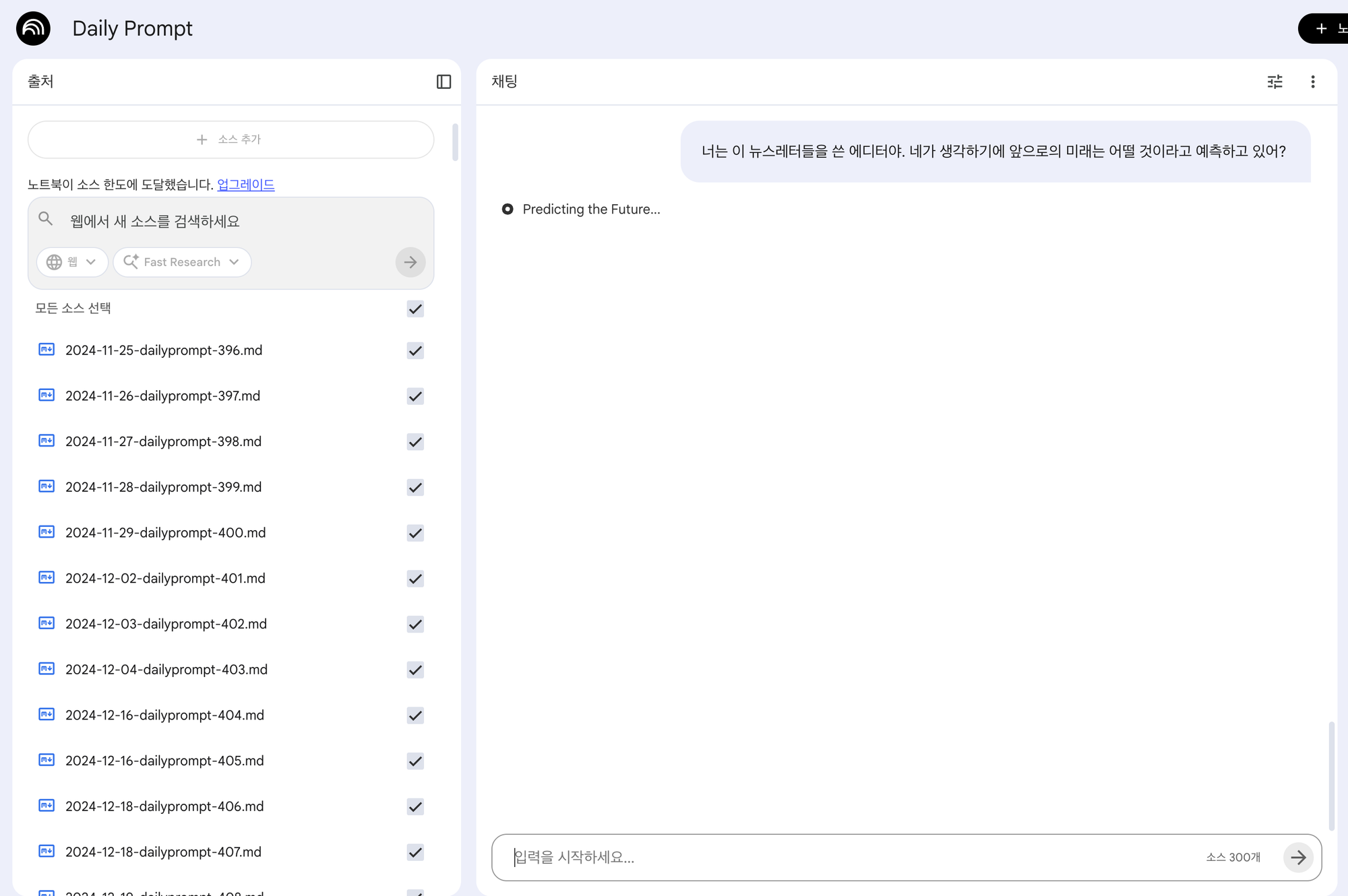Uncheck 2024-11-27-dailyprompt-398.md
Screen dimensions: 1348x896
pos(415,442)
